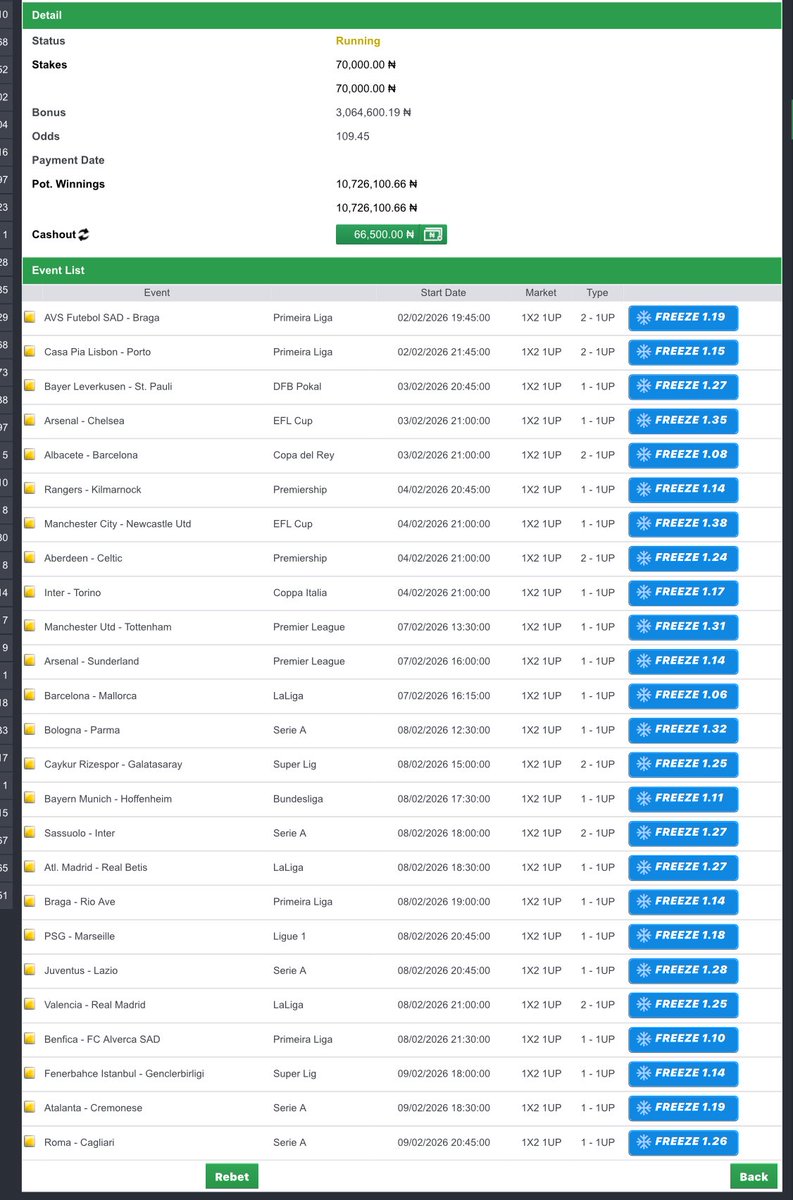Click yellow status icon for Arsenal - Sunderland row

click(x=30, y=661)
